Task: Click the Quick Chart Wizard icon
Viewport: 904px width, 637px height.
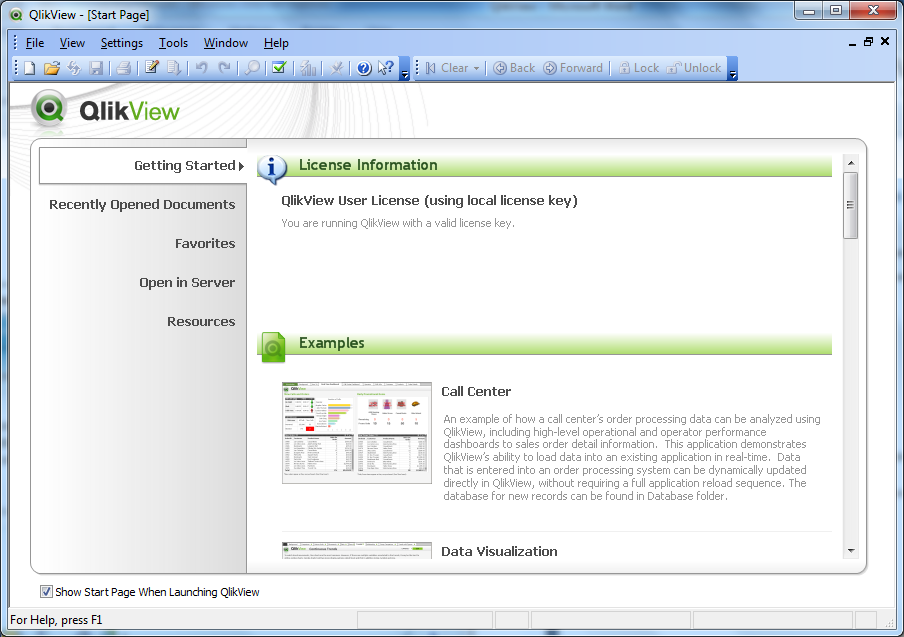Action: click(308, 68)
